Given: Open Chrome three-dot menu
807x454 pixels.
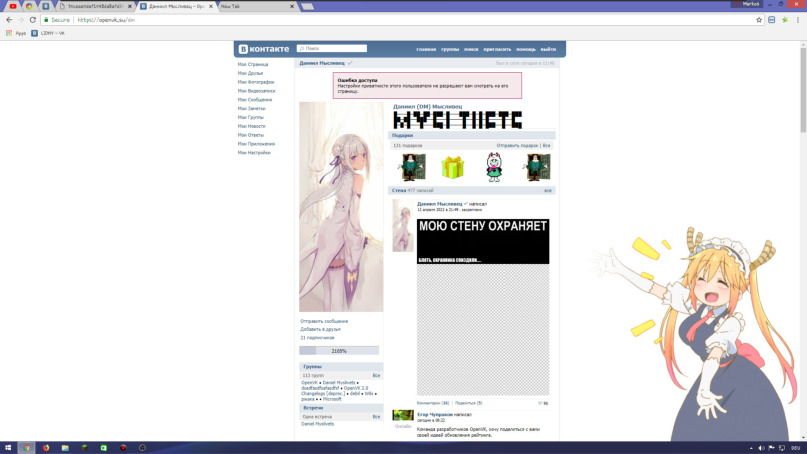Looking at the screenshot, I should (x=798, y=20).
